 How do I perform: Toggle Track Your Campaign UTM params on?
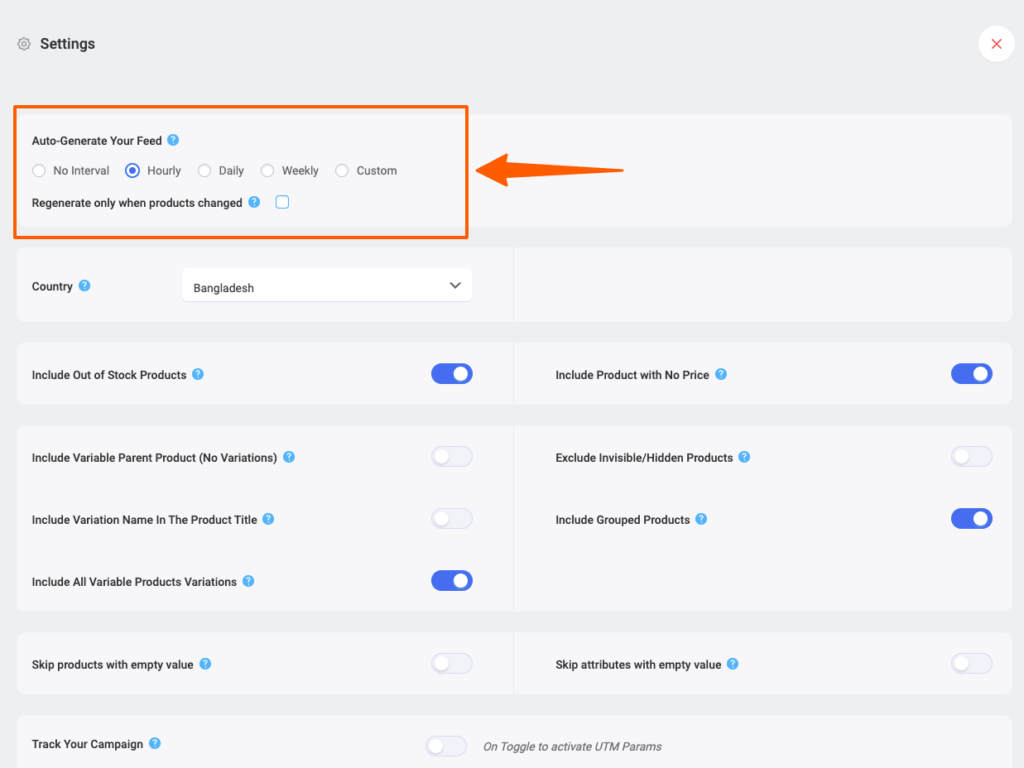(445, 746)
